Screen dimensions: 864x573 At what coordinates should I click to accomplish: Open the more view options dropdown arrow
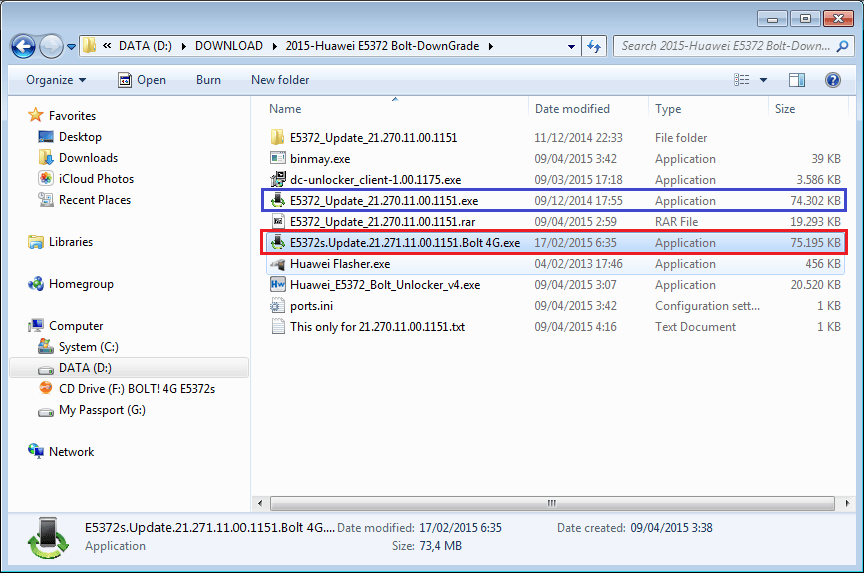click(763, 80)
